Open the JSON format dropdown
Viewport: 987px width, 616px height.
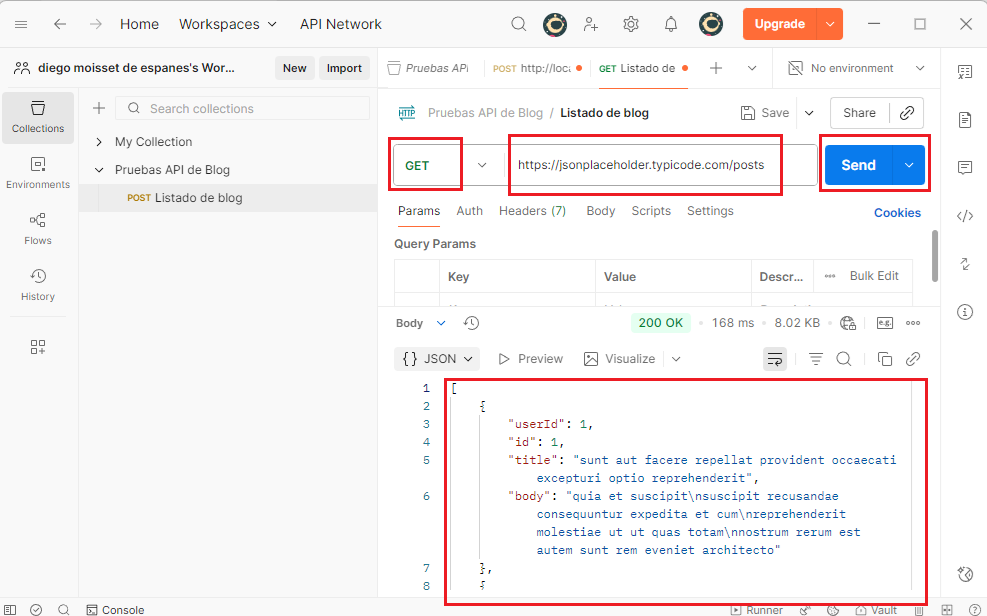tap(438, 359)
